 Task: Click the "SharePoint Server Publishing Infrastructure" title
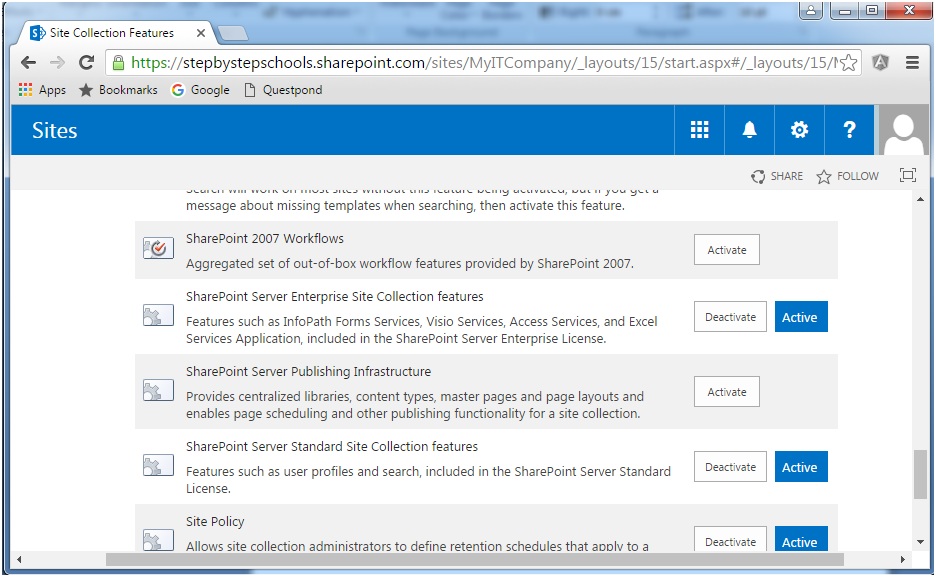click(308, 372)
